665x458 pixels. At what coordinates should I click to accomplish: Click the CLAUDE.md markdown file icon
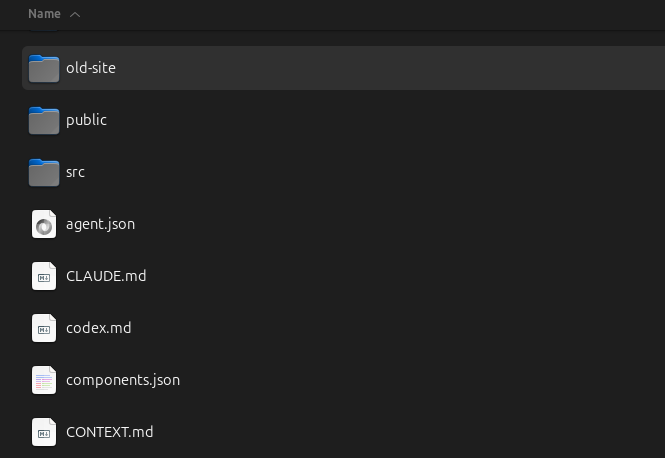tap(44, 276)
